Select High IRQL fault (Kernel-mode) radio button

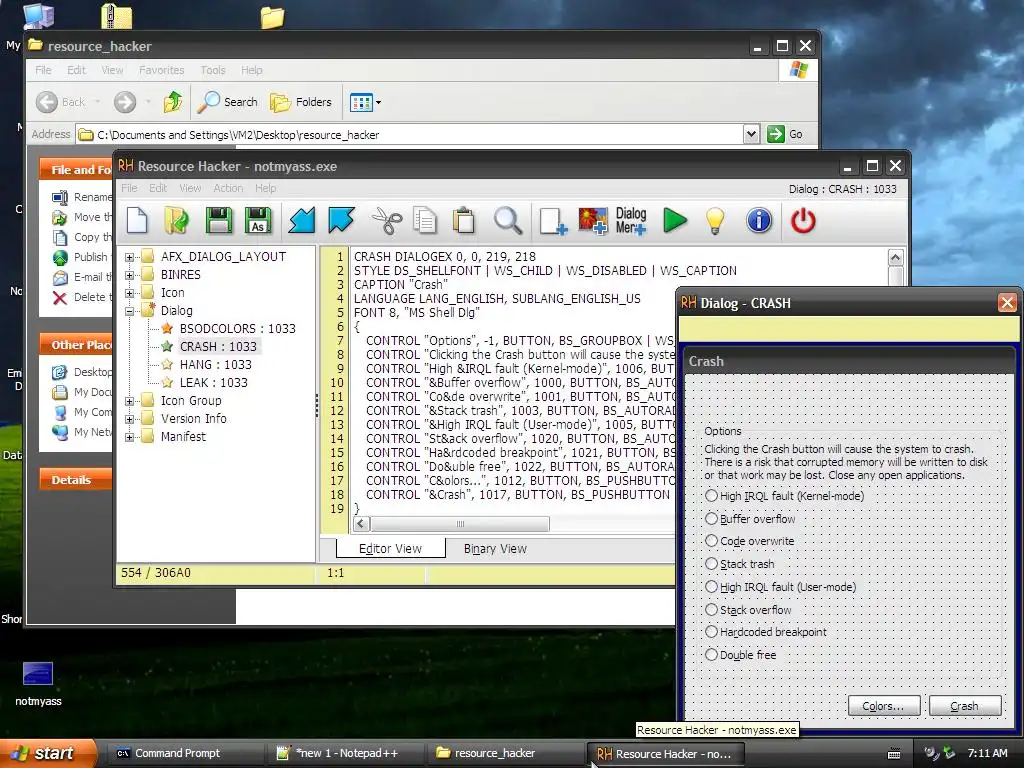coord(711,496)
